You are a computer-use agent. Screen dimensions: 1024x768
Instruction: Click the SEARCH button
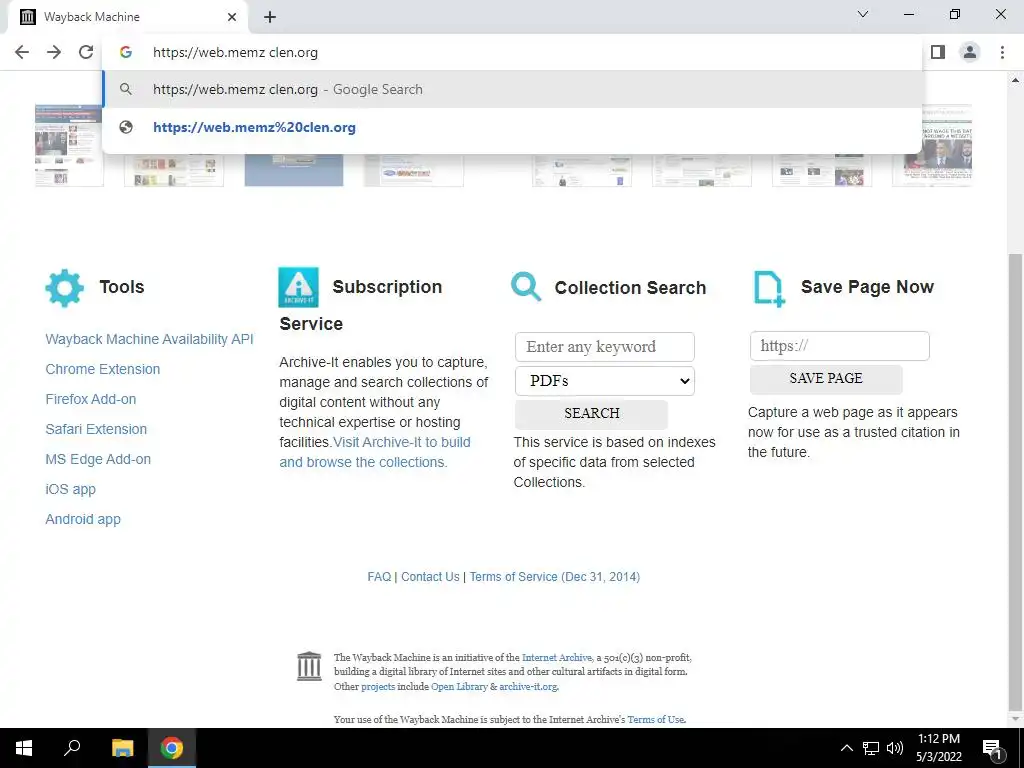(x=592, y=413)
